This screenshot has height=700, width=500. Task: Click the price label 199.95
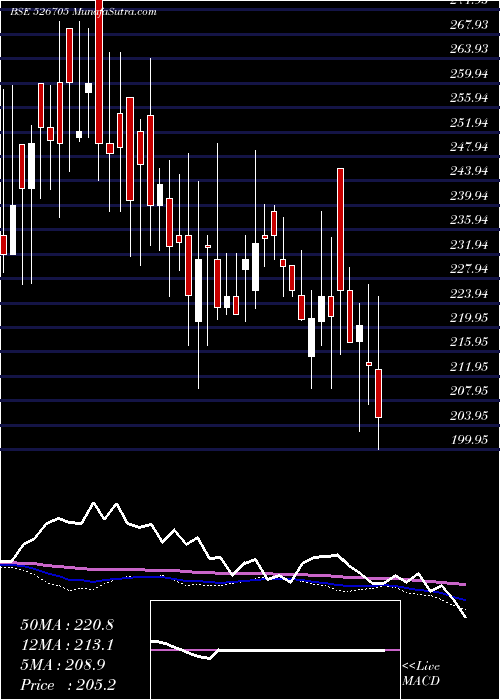coord(469,440)
